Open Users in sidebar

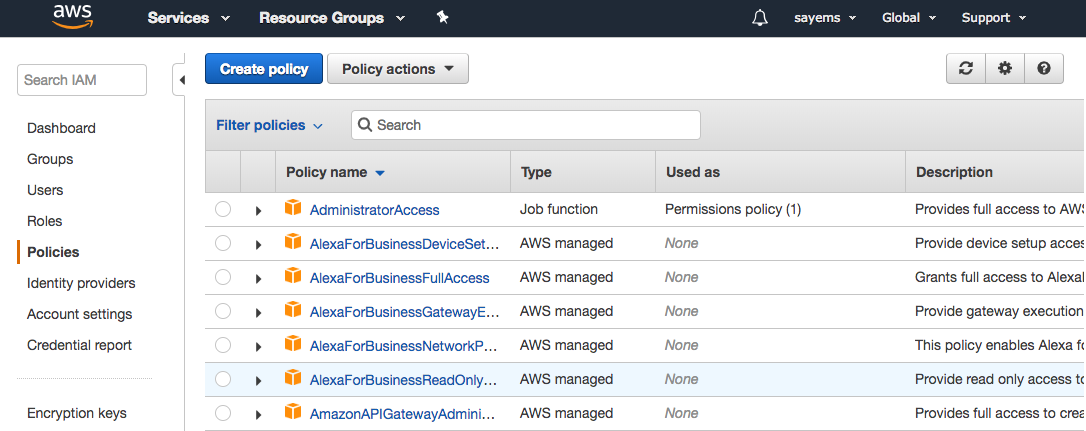coord(45,190)
